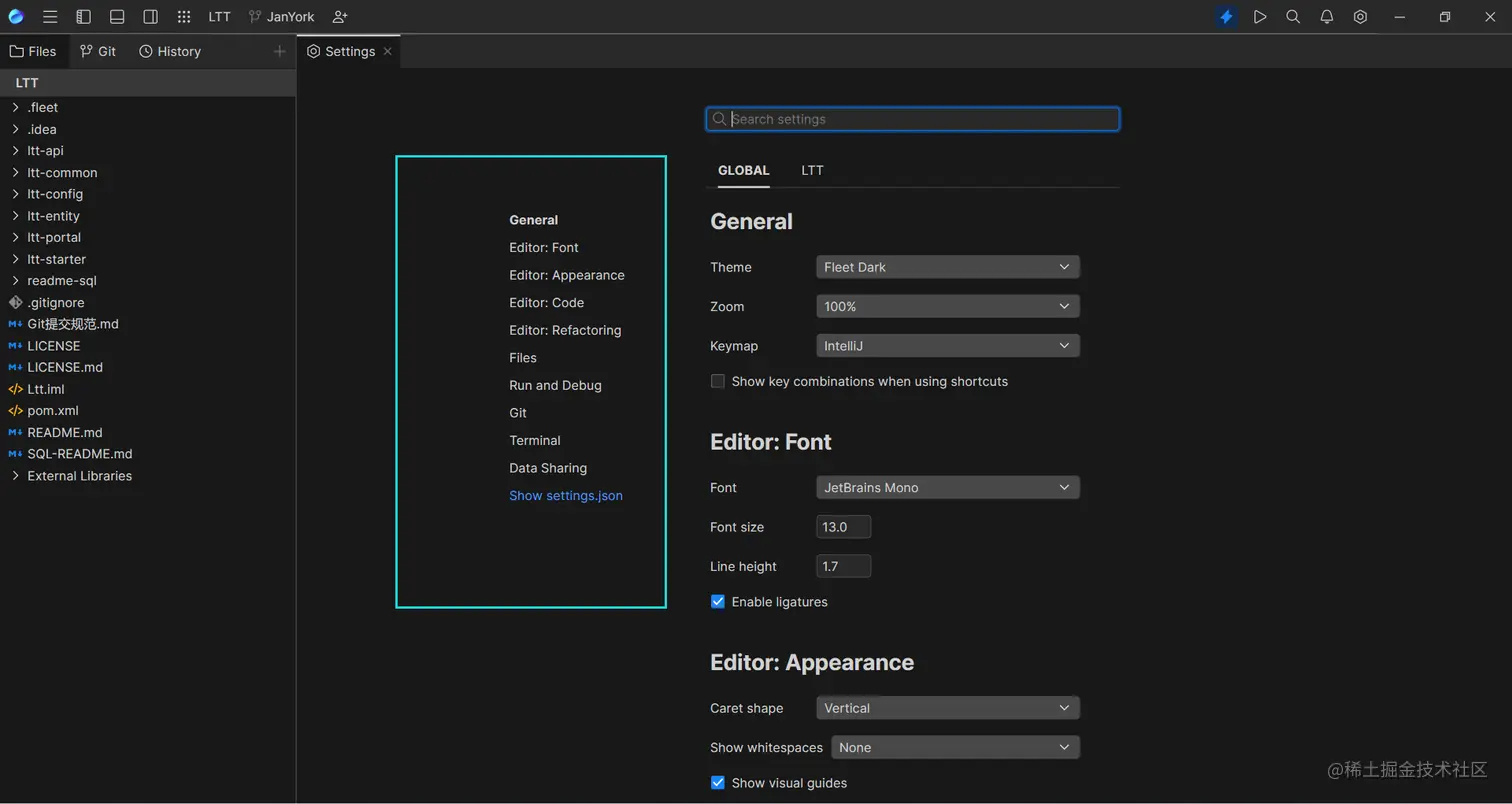Select the LTT settings tab
This screenshot has height=804, width=1512.
click(812, 170)
